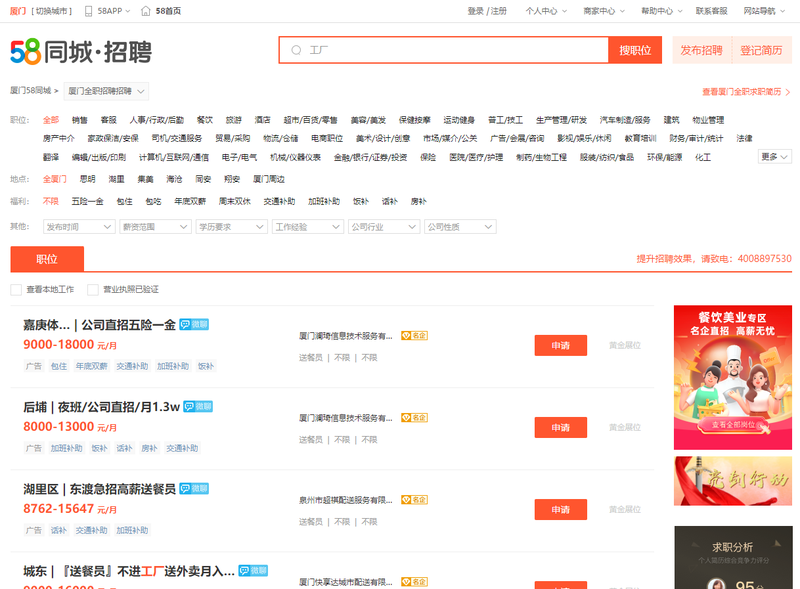Filter welfare by 周末双休
The width and height of the screenshot is (800, 589).
pos(235,202)
